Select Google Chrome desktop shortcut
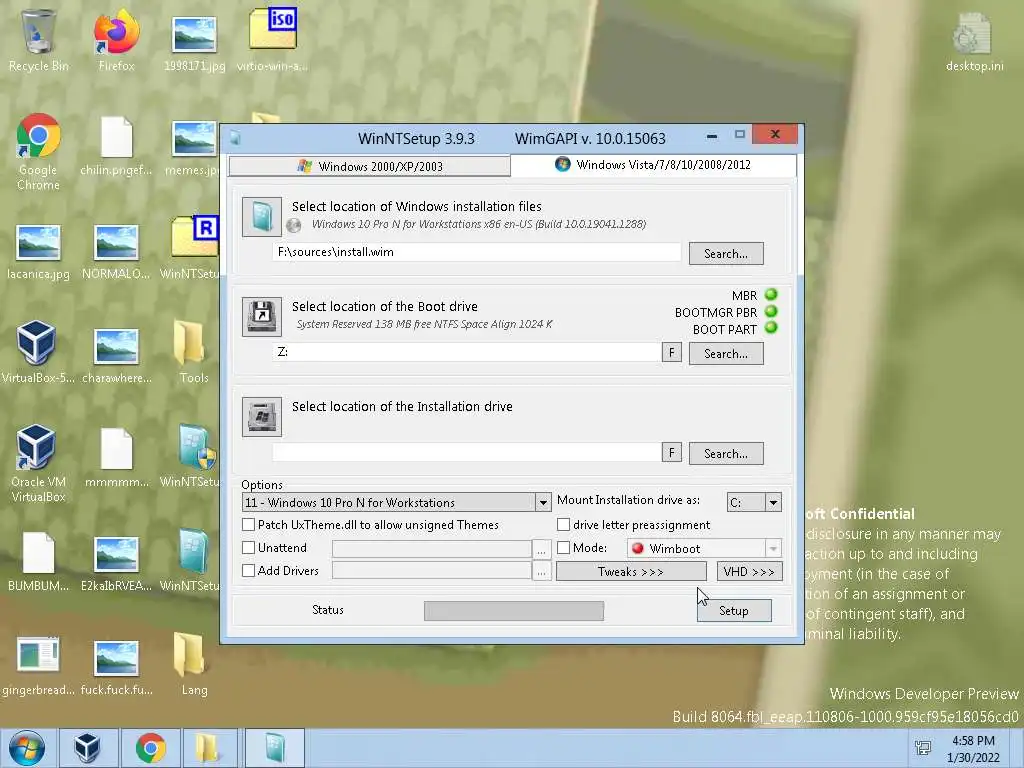 38,152
